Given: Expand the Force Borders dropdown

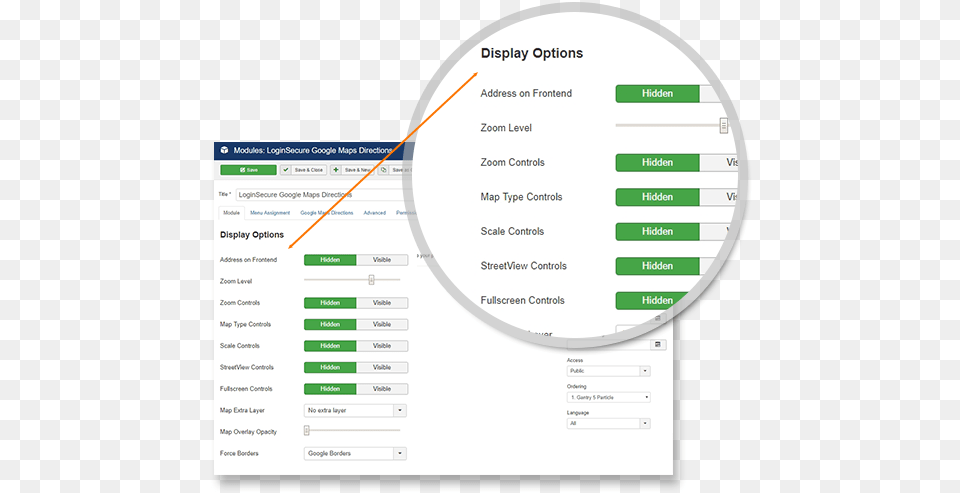Looking at the screenshot, I should coord(355,453).
